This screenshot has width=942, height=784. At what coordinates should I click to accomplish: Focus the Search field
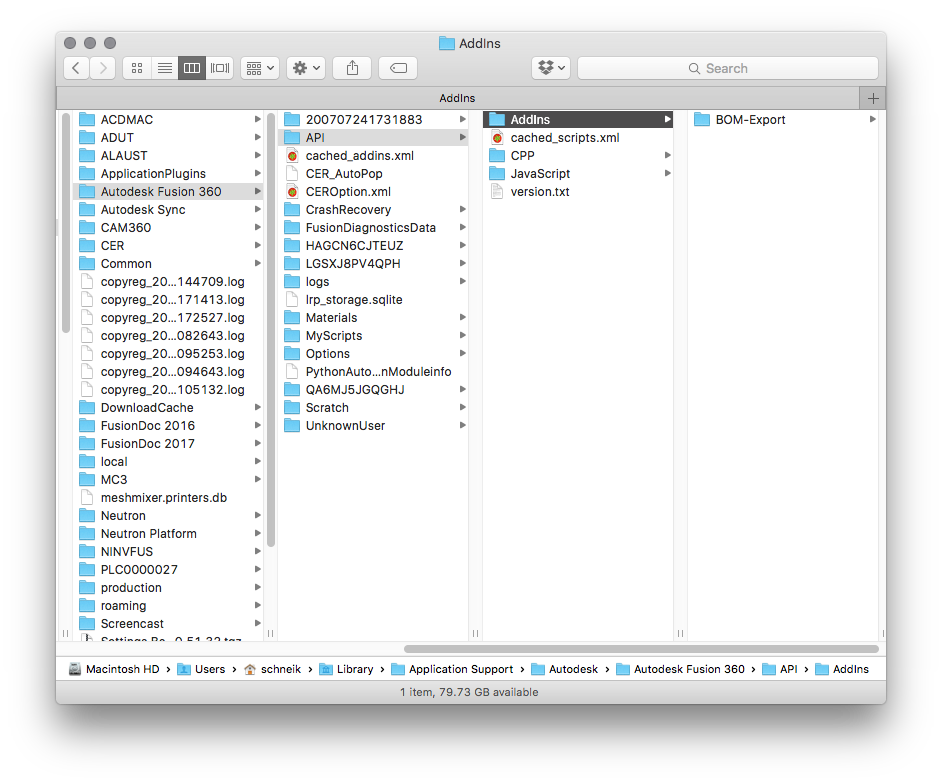tap(728, 68)
